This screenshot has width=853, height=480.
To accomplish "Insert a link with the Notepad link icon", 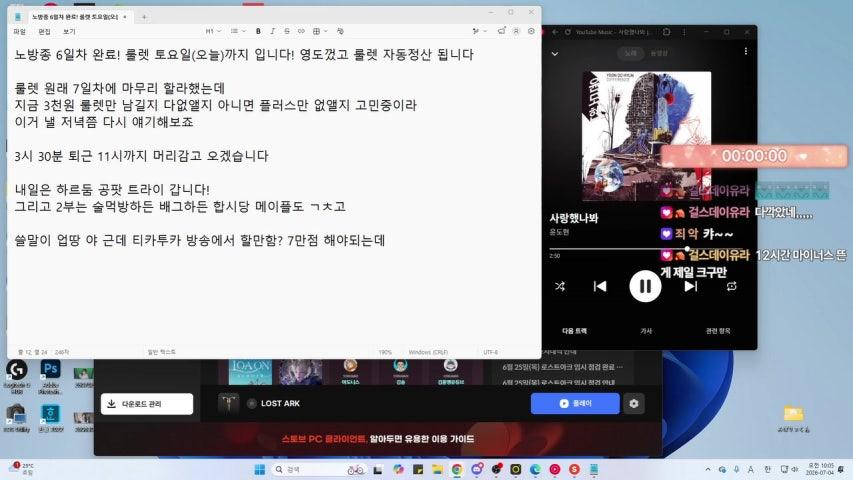I will click(301, 32).
